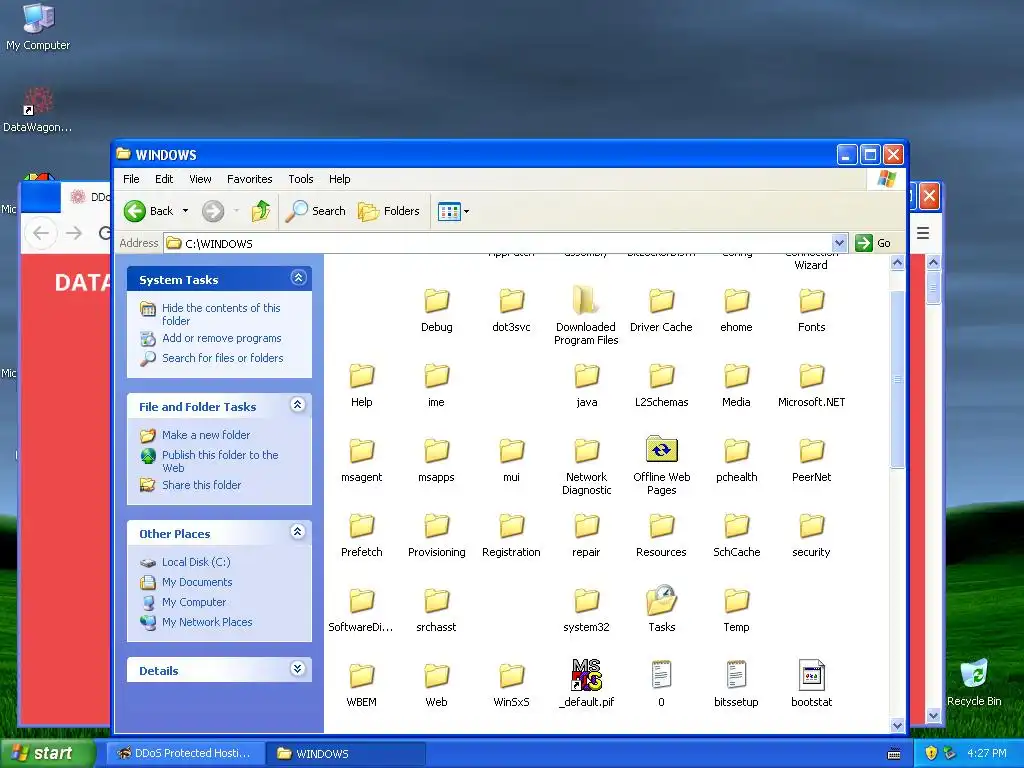Viewport: 1024px width, 768px height.
Task: Select the Microsoft.NET folder
Action: click(811, 385)
